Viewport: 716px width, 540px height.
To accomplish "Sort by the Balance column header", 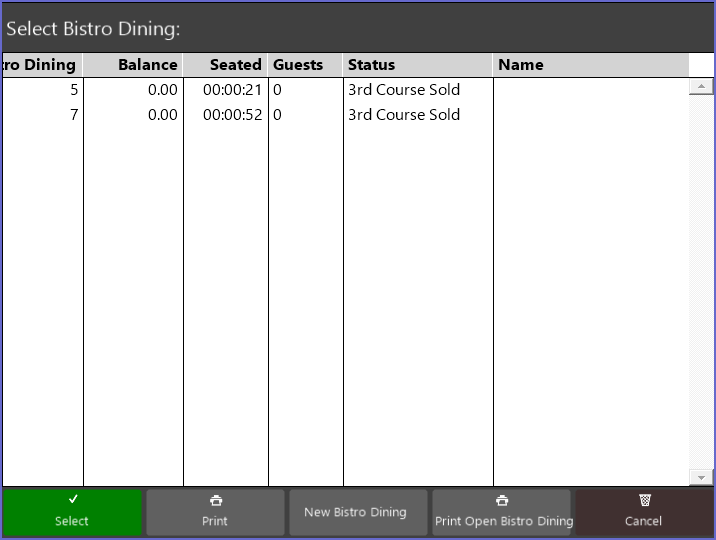I will click(134, 65).
